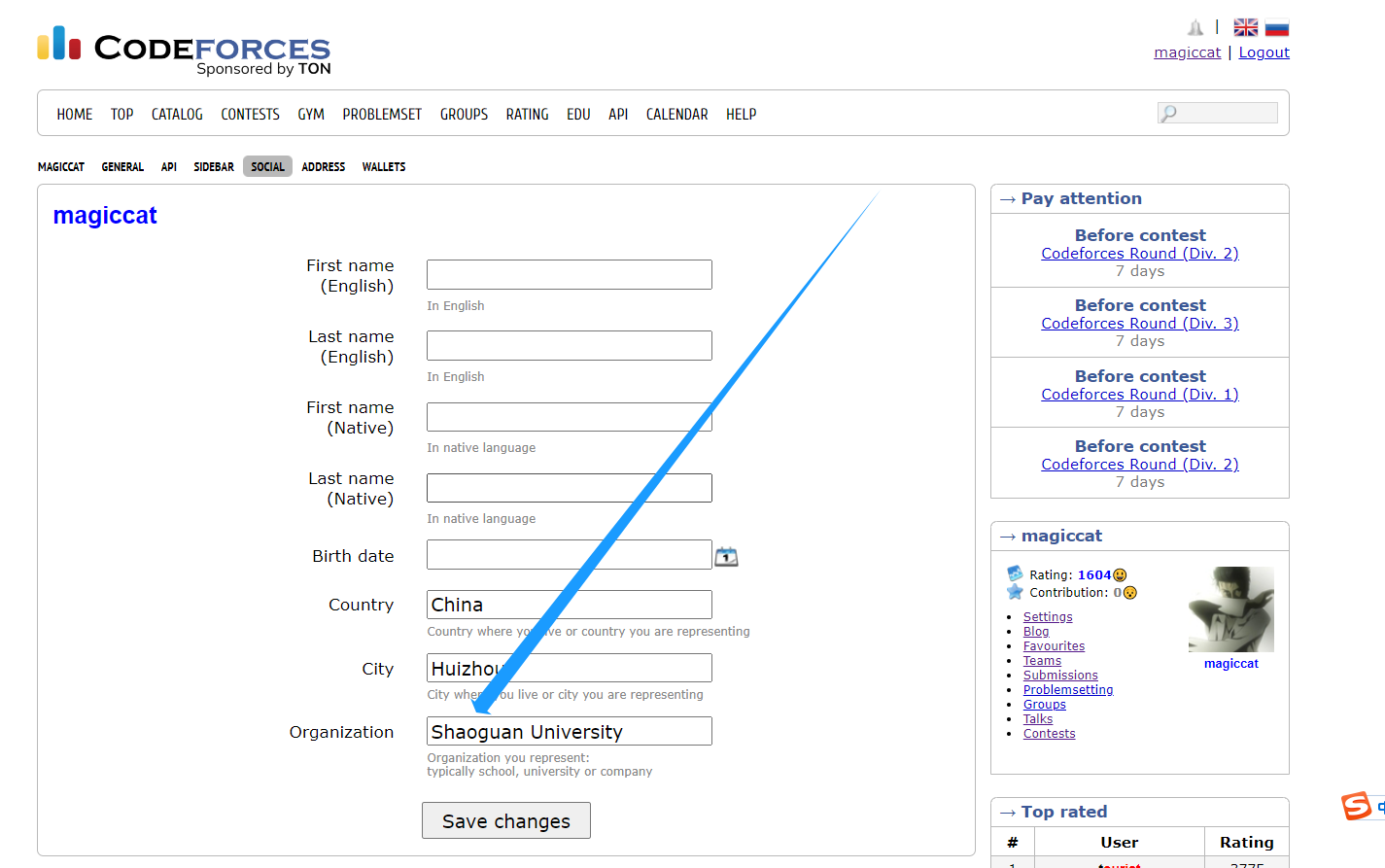Screen dimensions: 1385x868
Task: Click the face icon after Contribution 0
Action: coord(1129,593)
